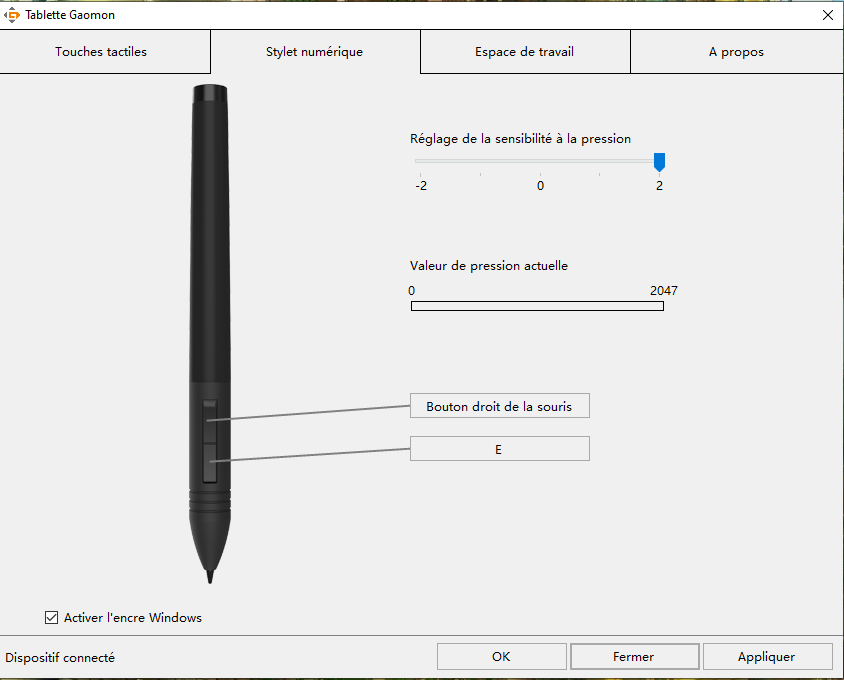The image size is (844, 680).
Task: Close the Tablette Gaomon window
Action: [x=827, y=15]
